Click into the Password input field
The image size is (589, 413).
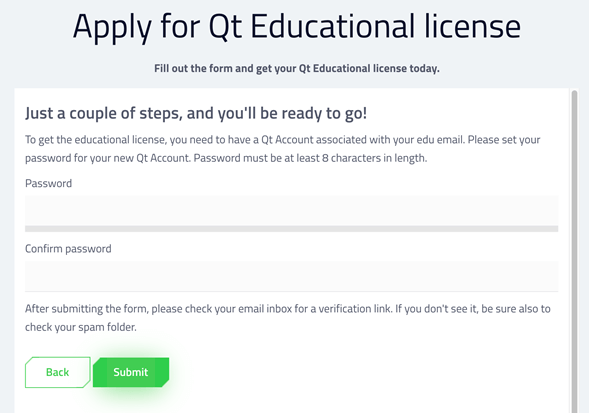(291, 210)
